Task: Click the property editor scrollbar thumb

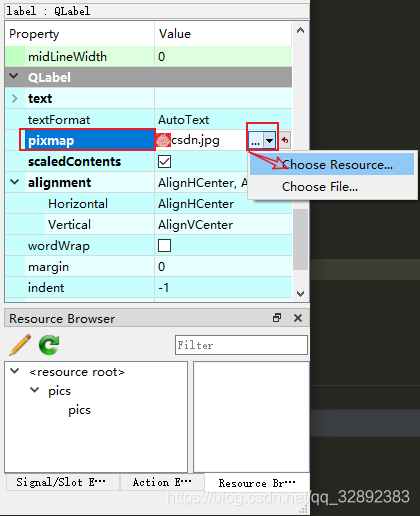Action: click(300, 239)
